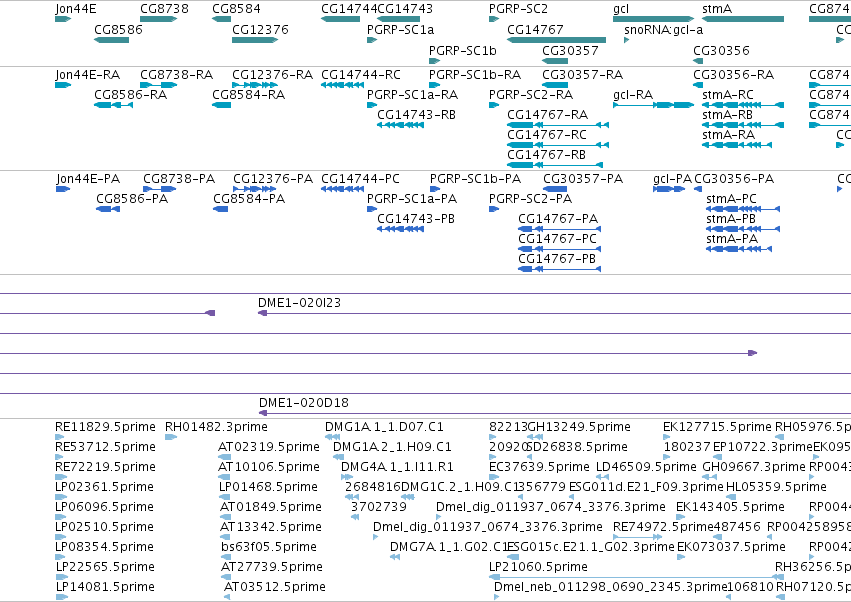Select the PGRP-SC2 gene feature

tap(494, 19)
